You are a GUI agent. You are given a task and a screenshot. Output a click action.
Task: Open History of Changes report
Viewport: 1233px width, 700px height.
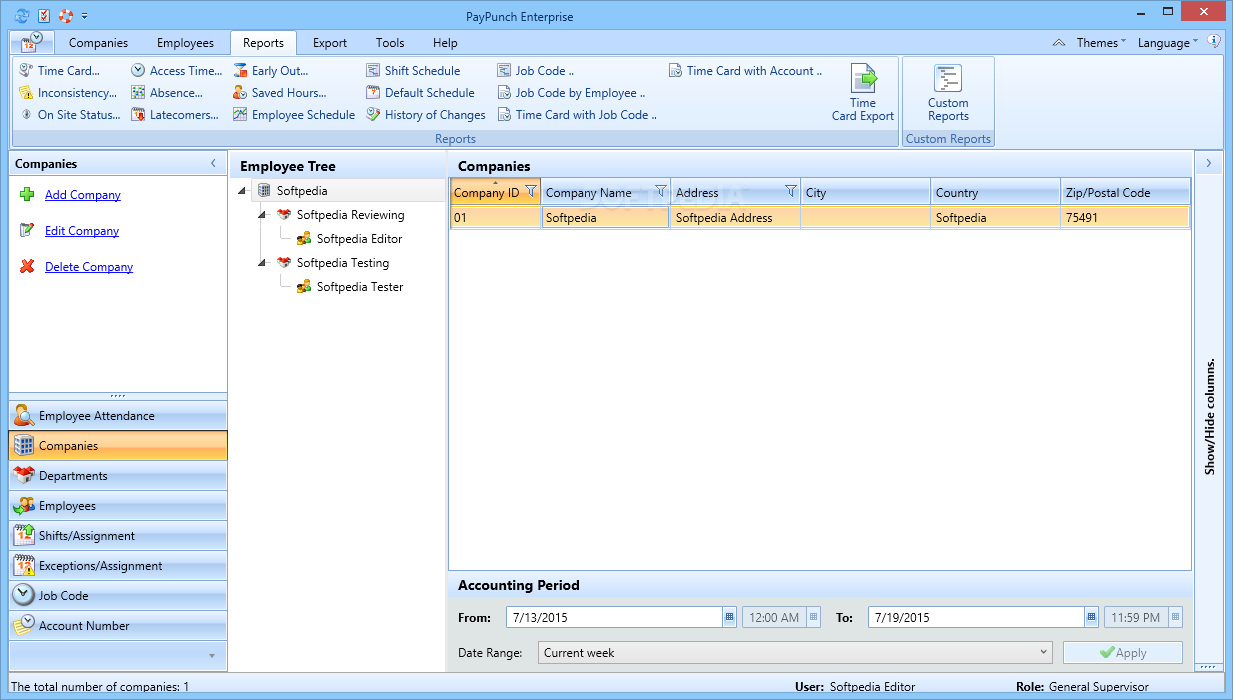click(x=426, y=115)
